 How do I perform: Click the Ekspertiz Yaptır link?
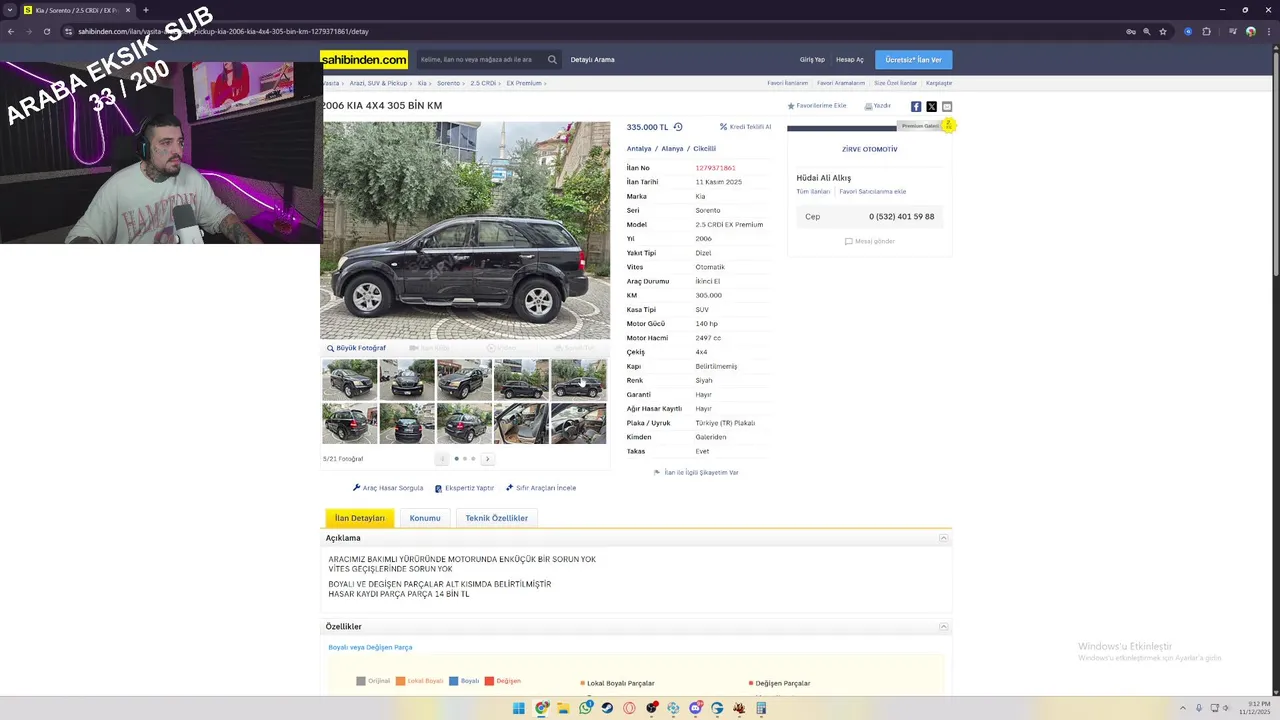[x=464, y=488]
